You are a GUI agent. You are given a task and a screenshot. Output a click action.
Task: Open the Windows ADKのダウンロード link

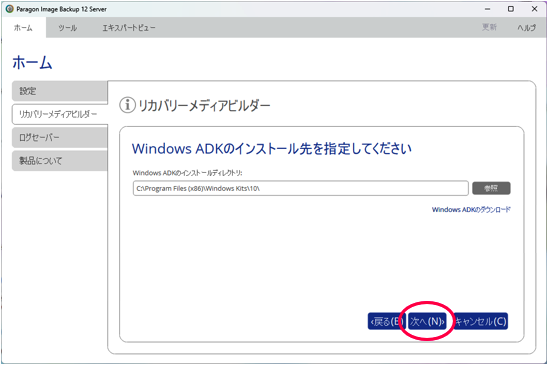coord(471,209)
